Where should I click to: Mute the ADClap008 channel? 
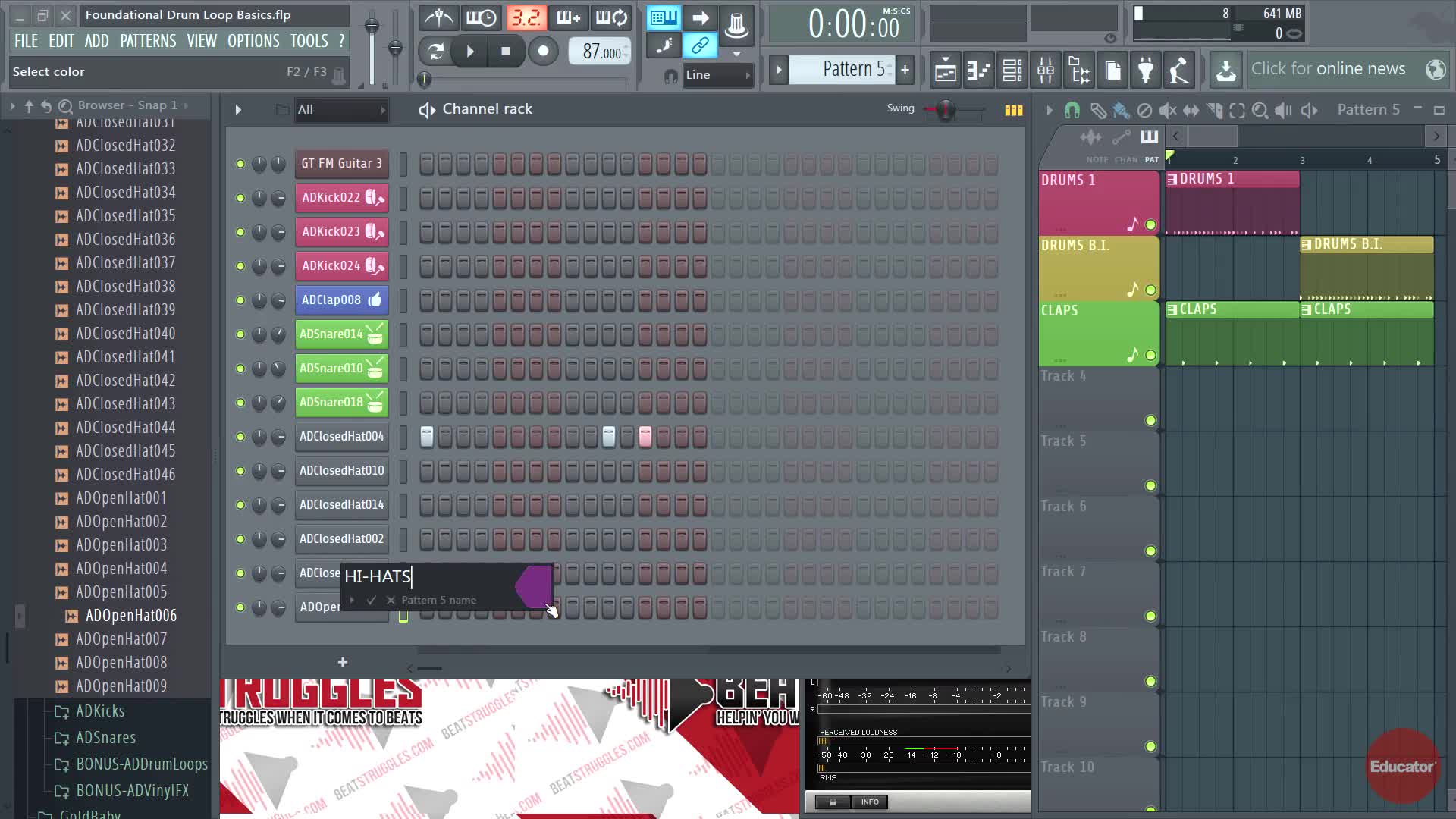(240, 300)
